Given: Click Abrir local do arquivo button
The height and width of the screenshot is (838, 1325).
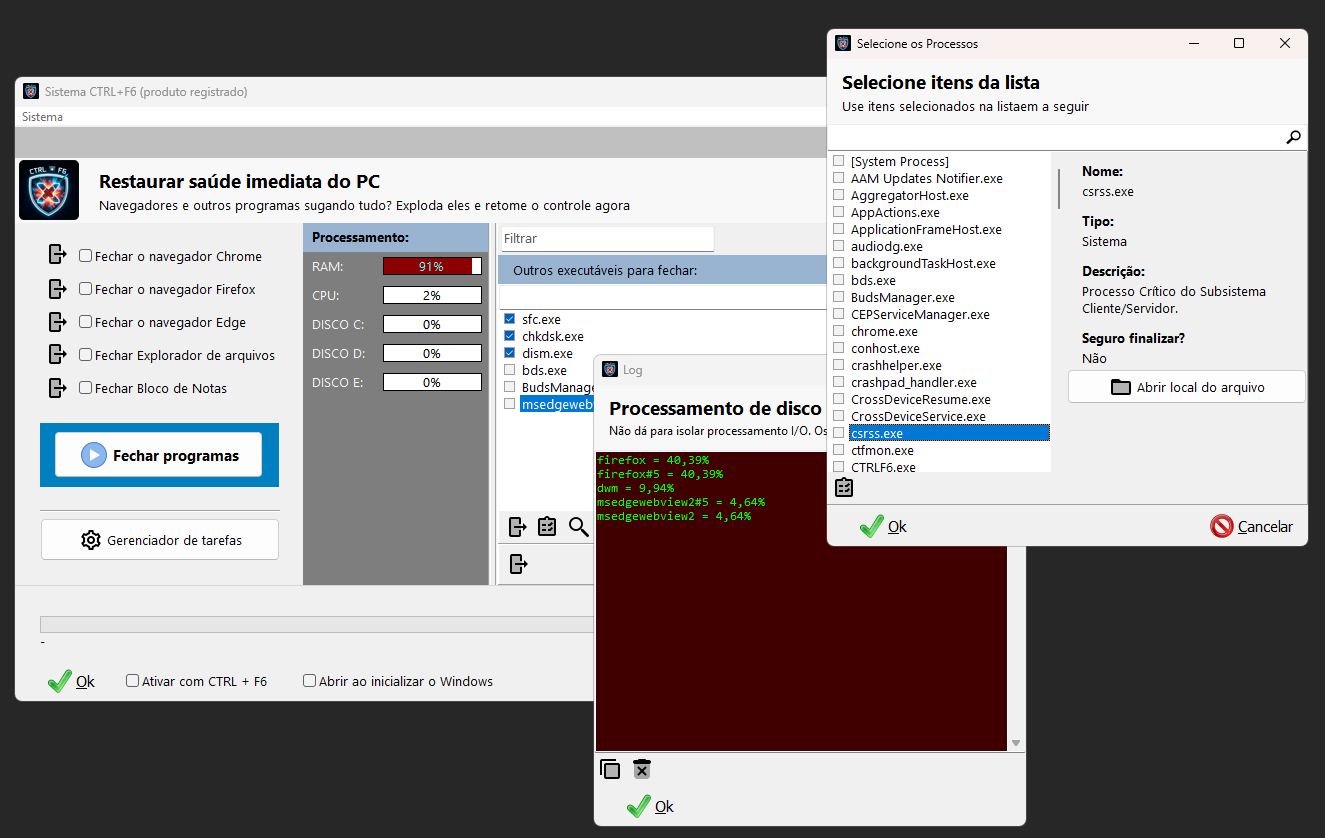Looking at the screenshot, I should [1186, 387].
